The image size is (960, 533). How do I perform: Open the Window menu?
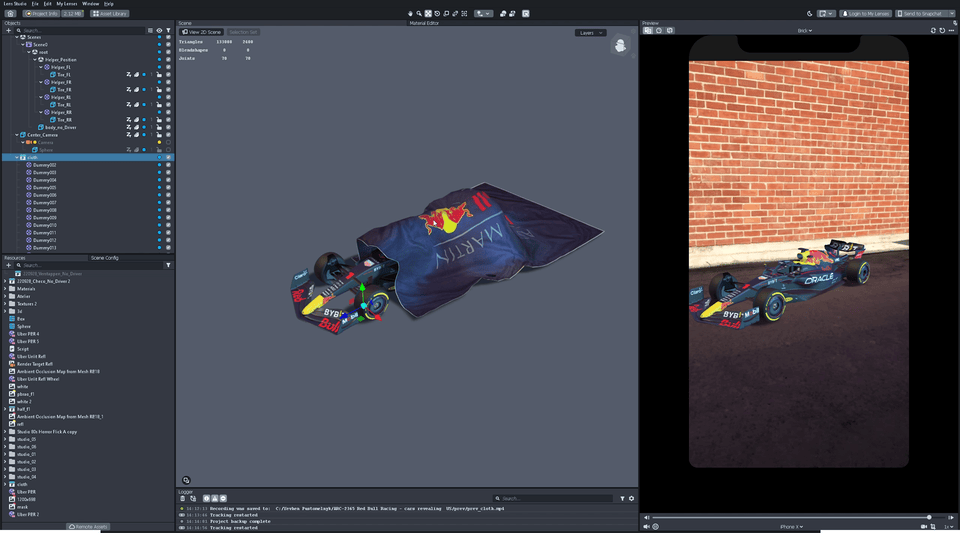[x=91, y=4]
